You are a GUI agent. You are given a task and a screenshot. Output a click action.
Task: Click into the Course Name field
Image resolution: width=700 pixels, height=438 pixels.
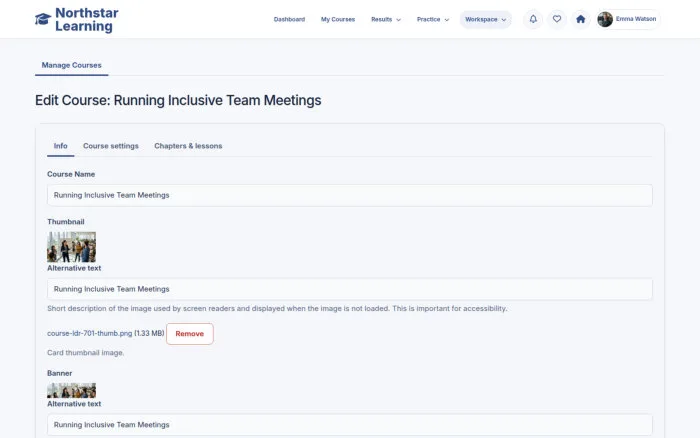[x=350, y=195]
